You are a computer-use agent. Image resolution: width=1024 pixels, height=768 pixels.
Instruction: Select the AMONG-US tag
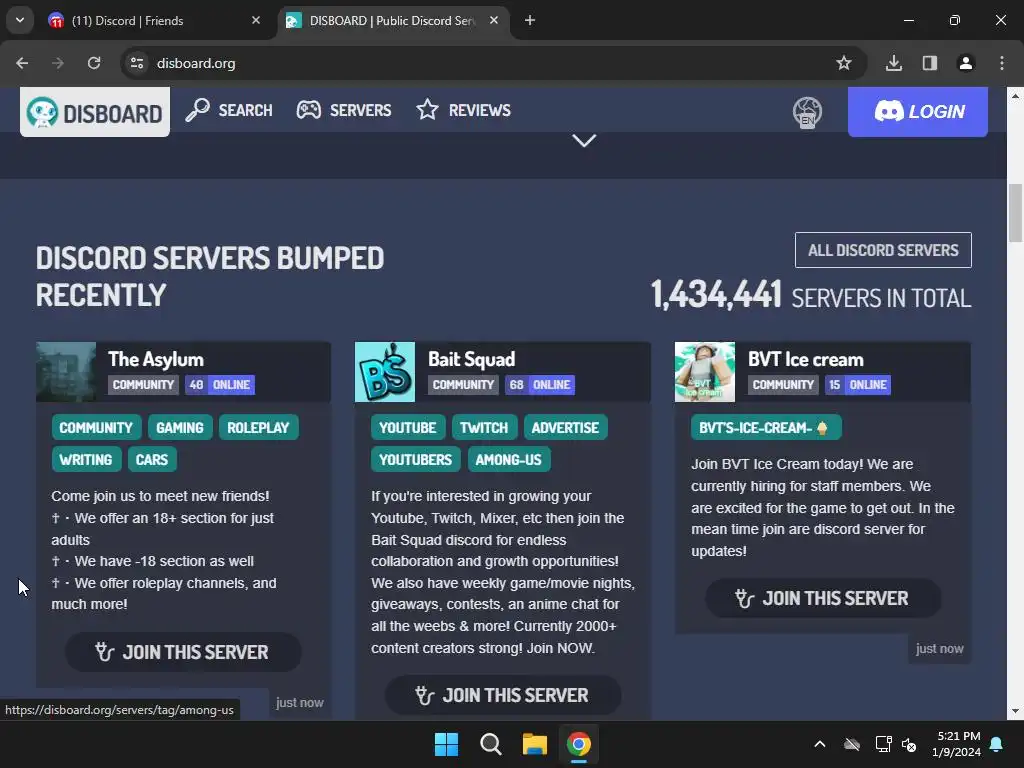[x=509, y=460]
